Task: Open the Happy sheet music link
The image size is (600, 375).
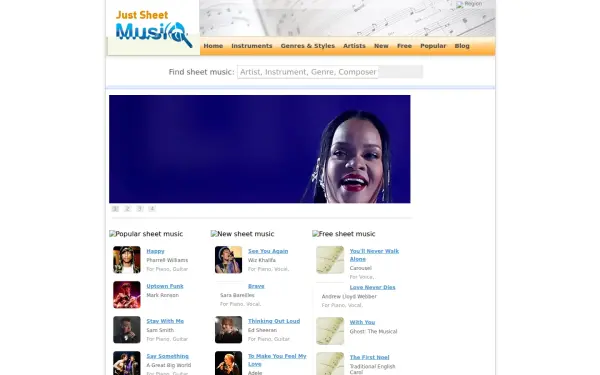Action: click(x=155, y=251)
